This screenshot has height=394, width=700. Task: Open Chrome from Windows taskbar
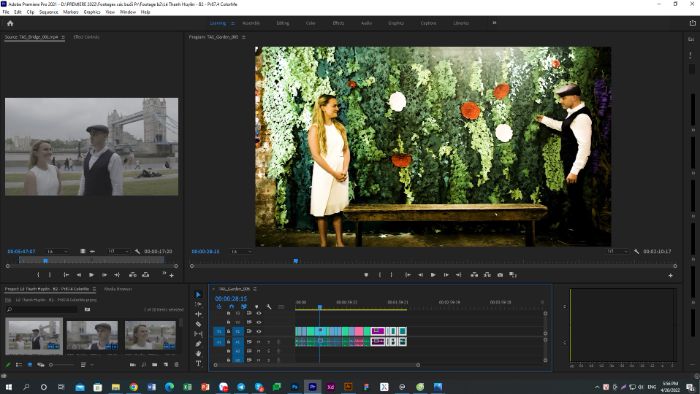point(133,387)
